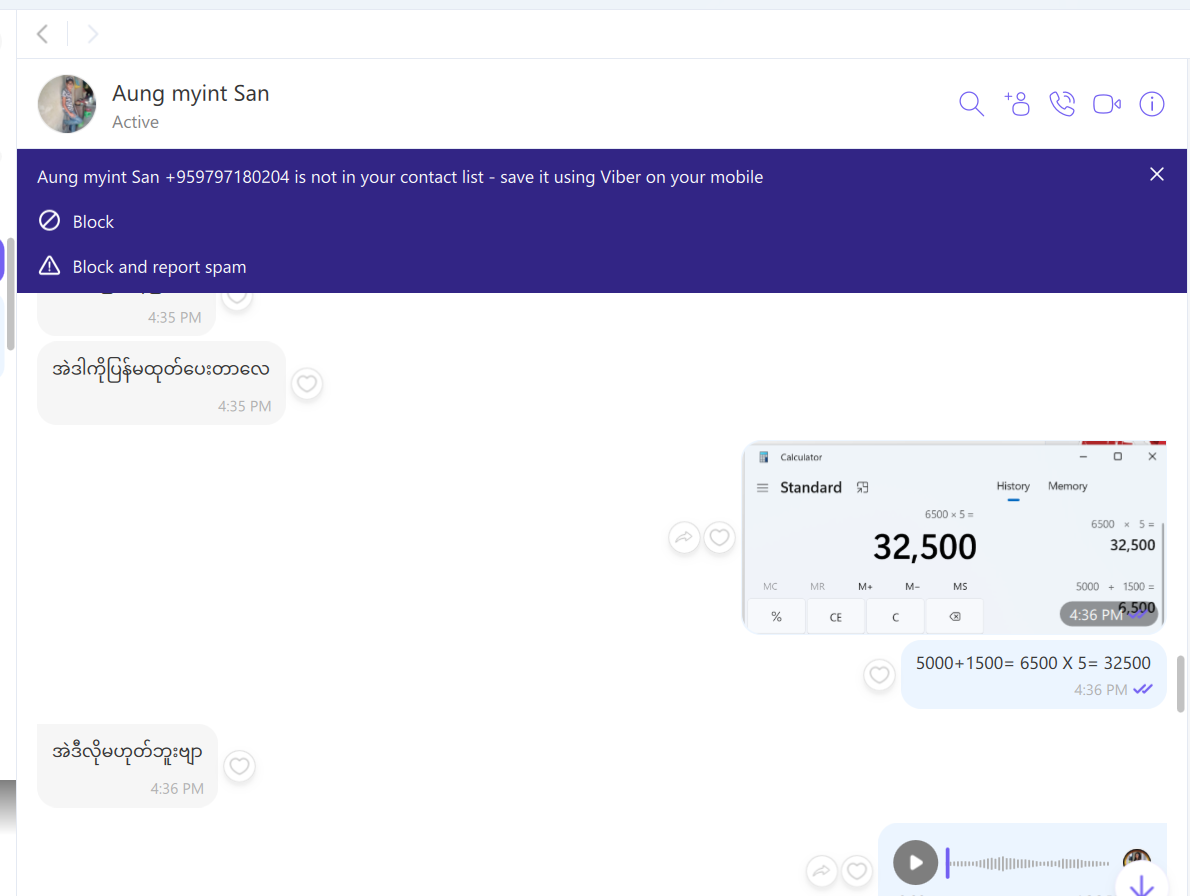1190x896 pixels.
Task: Start a video call
Action: point(1107,104)
